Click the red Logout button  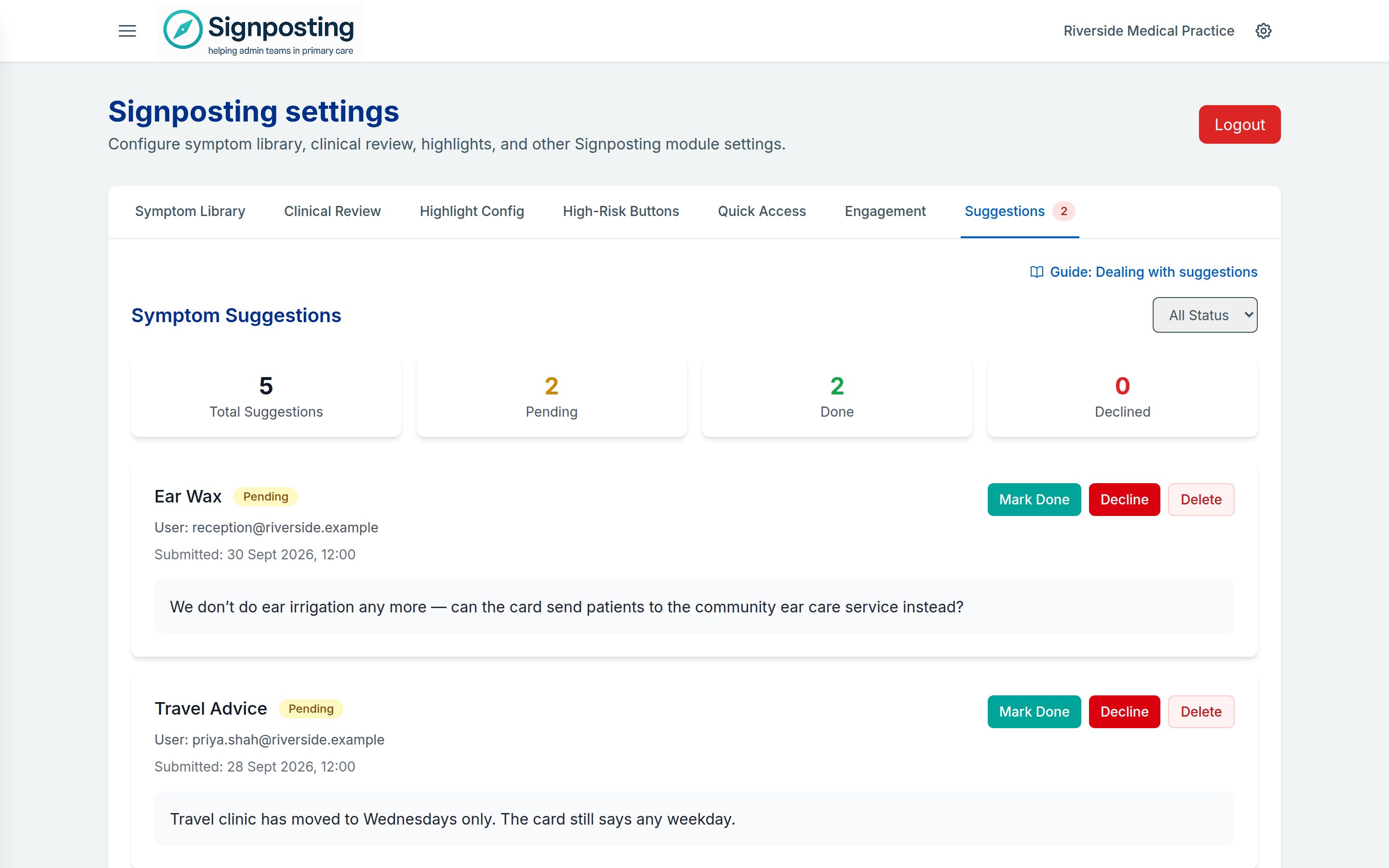(x=1239, y=124)
